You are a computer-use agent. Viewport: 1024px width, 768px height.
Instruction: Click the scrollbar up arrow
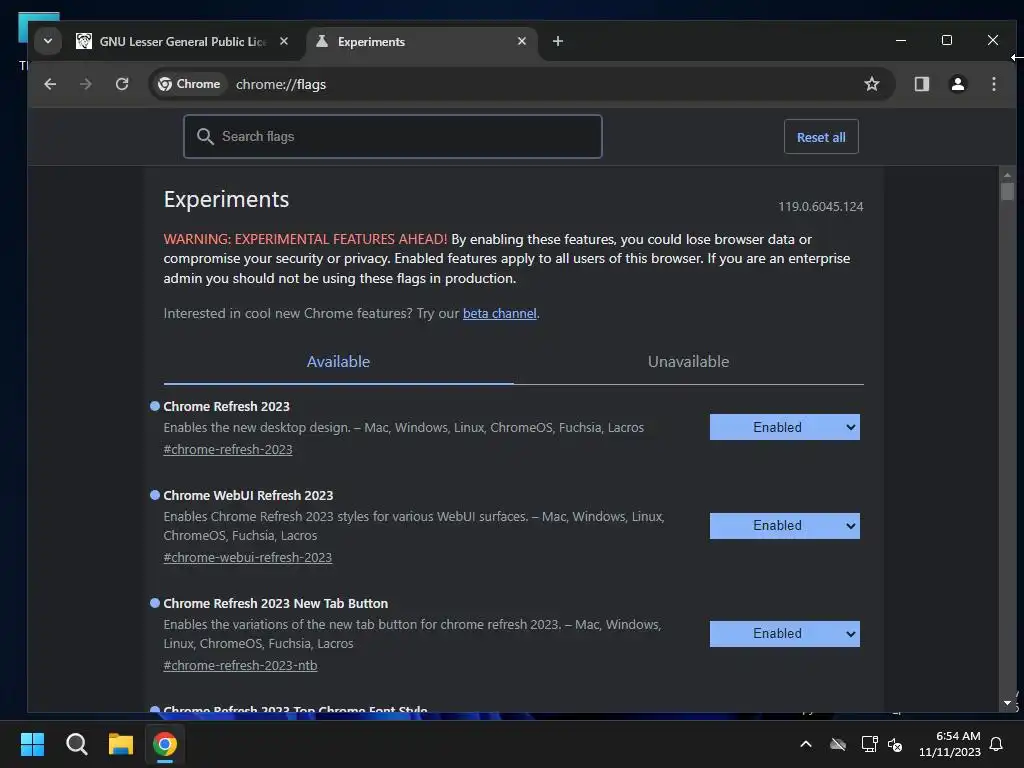(1007, 175)
